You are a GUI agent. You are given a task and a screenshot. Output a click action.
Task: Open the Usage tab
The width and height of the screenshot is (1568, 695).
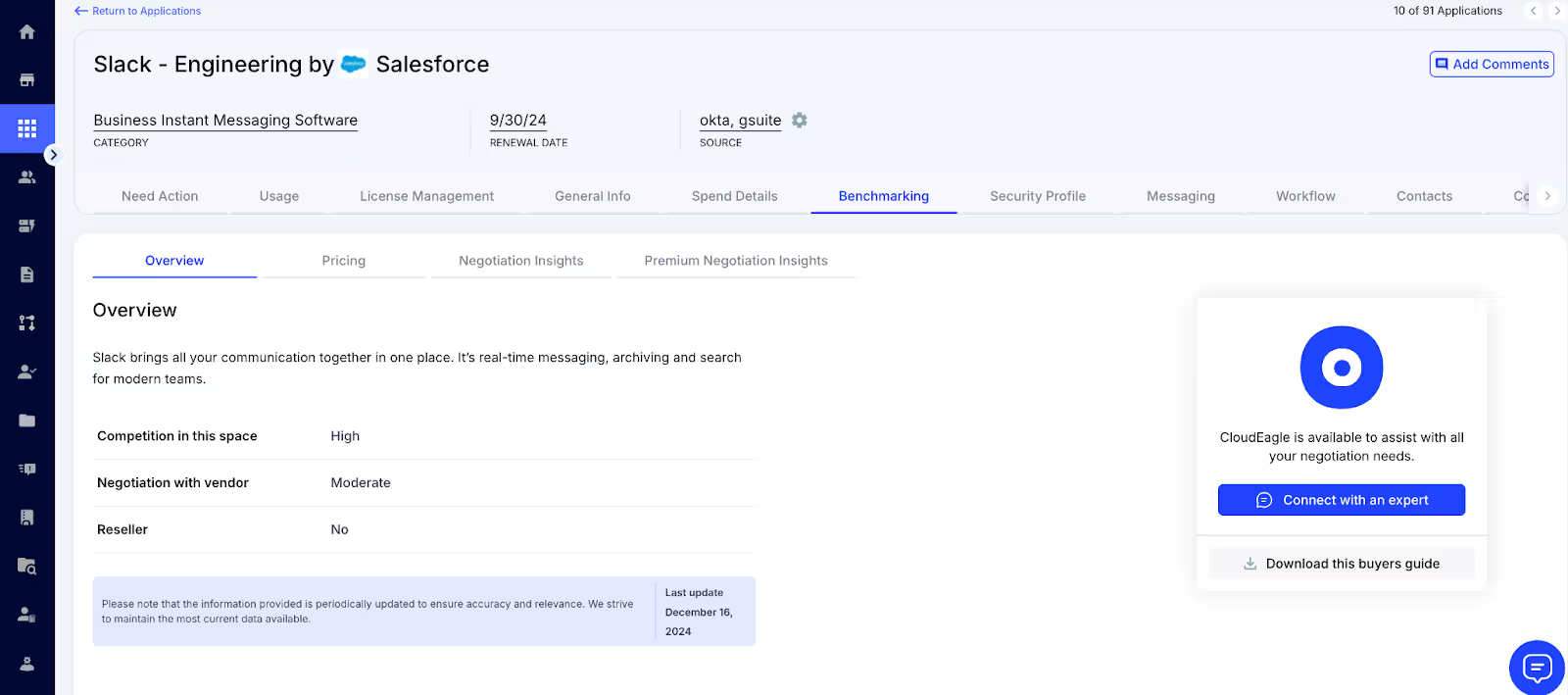click(279, 196)
